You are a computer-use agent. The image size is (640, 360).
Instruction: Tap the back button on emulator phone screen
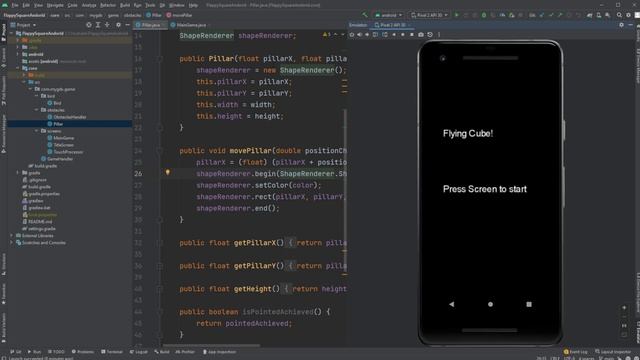451,304
